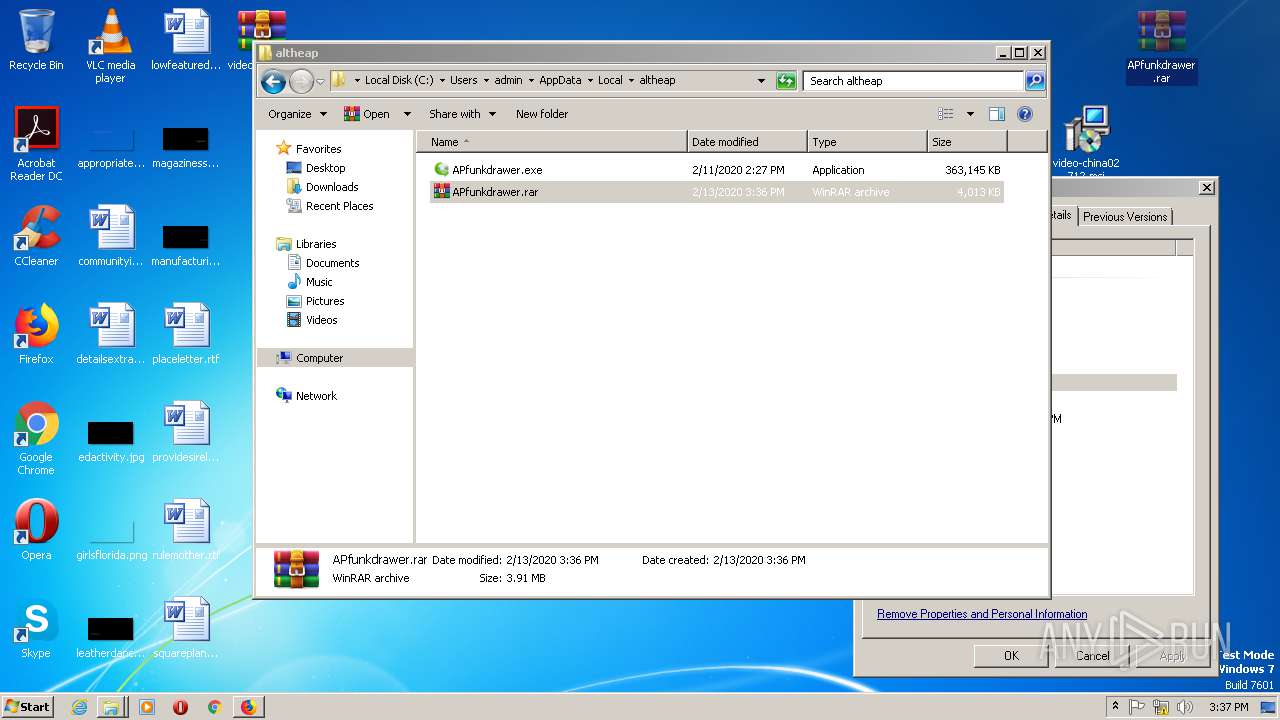Click the Open toolbar button
The image size is (1280, 720).
[367, 114]
